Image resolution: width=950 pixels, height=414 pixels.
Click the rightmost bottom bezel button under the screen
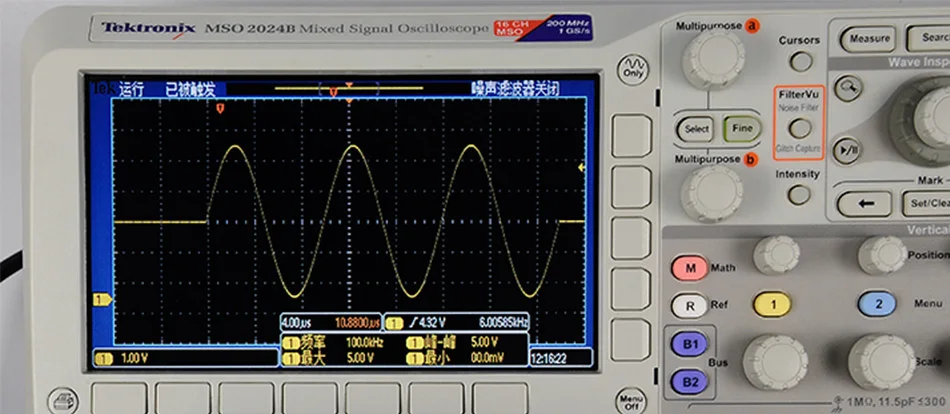(x=500, y=399)
